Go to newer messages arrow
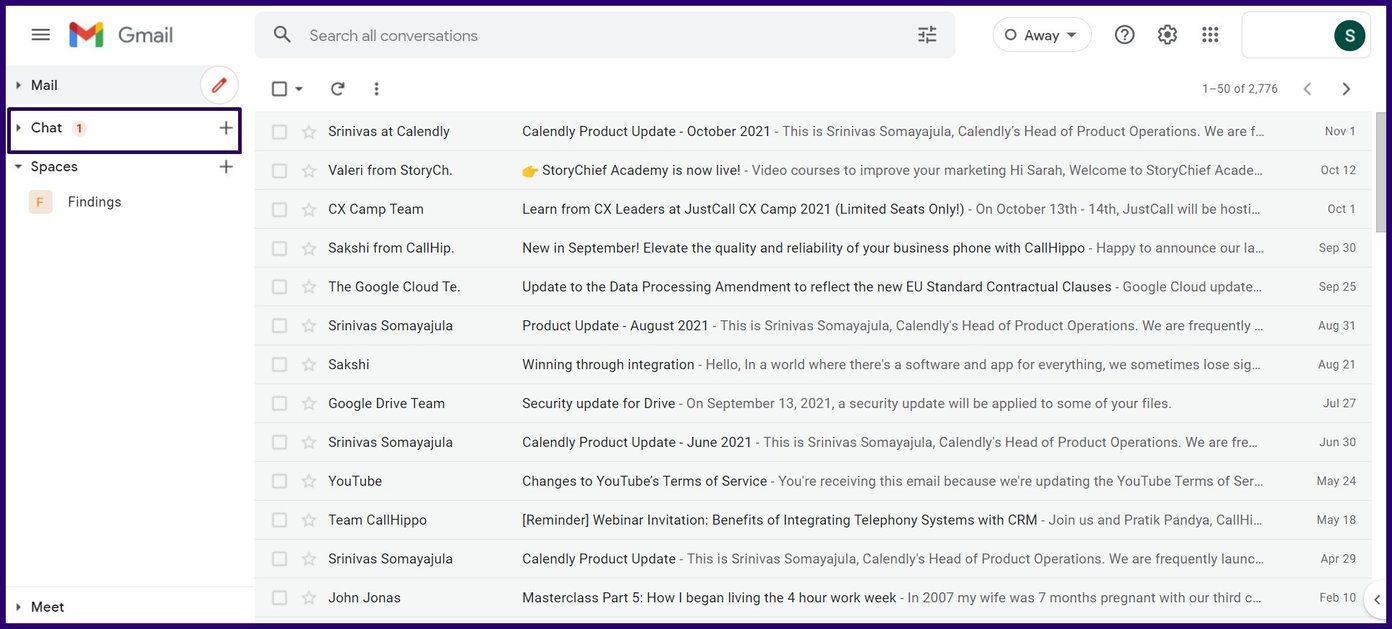 point(1307,89)
